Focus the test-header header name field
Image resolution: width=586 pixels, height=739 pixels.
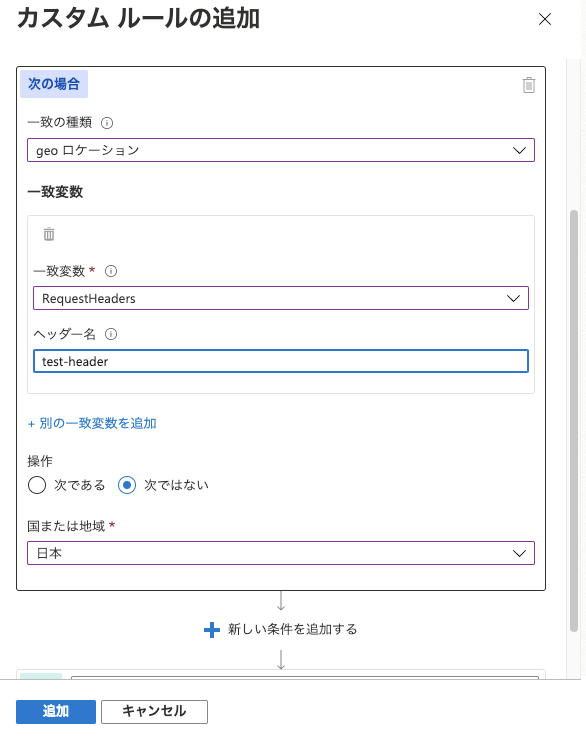pyautogui.click(x=281, y=361)
